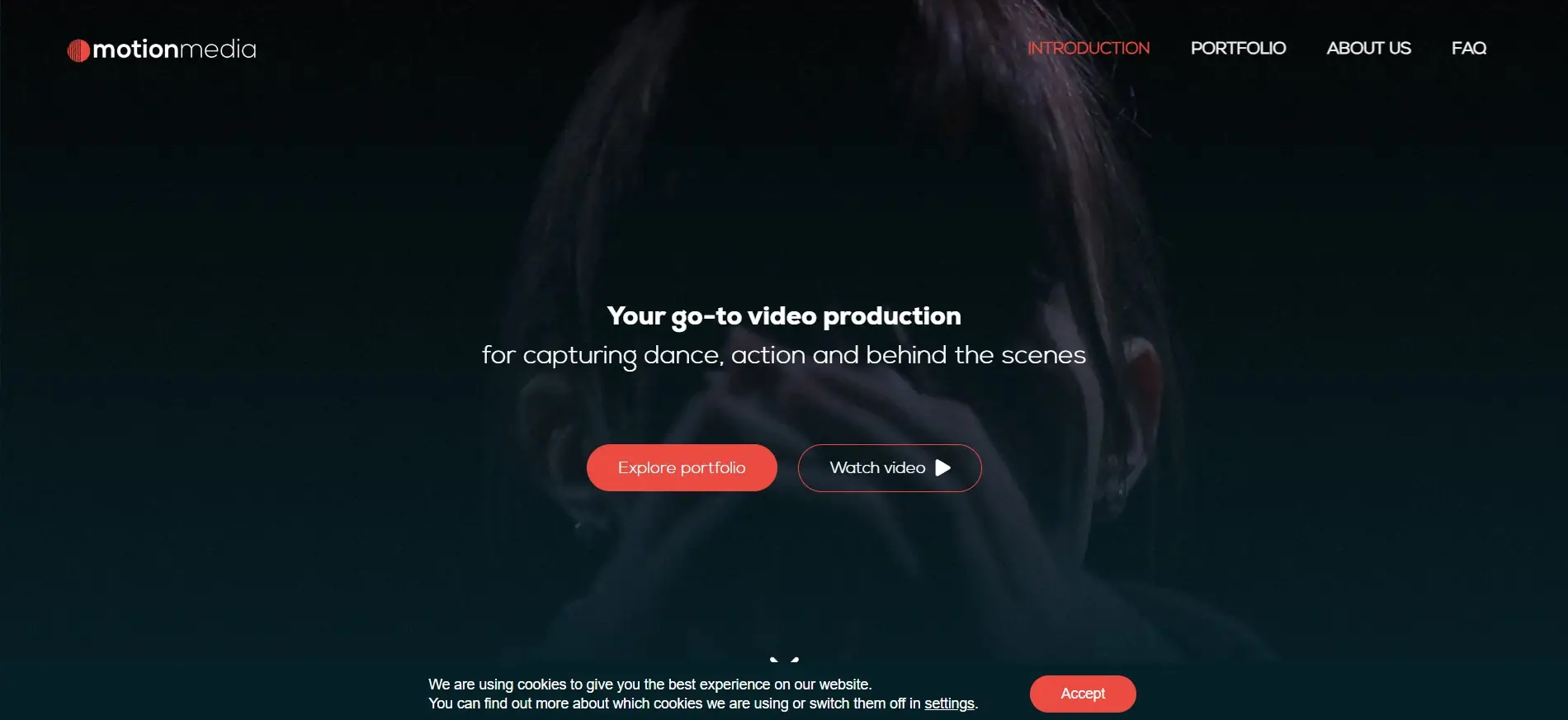Click the scroll-down chevron at page bottom

pos(784,660)
